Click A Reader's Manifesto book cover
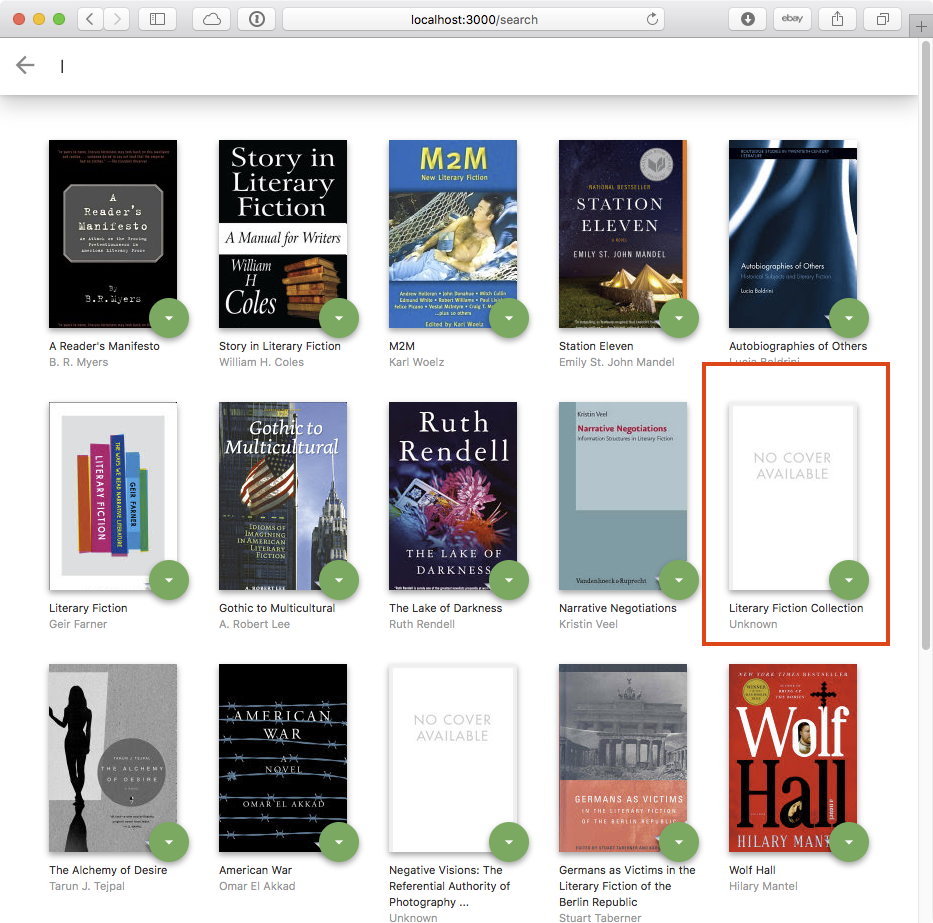The image size is (933, 923). pos(113,234)
